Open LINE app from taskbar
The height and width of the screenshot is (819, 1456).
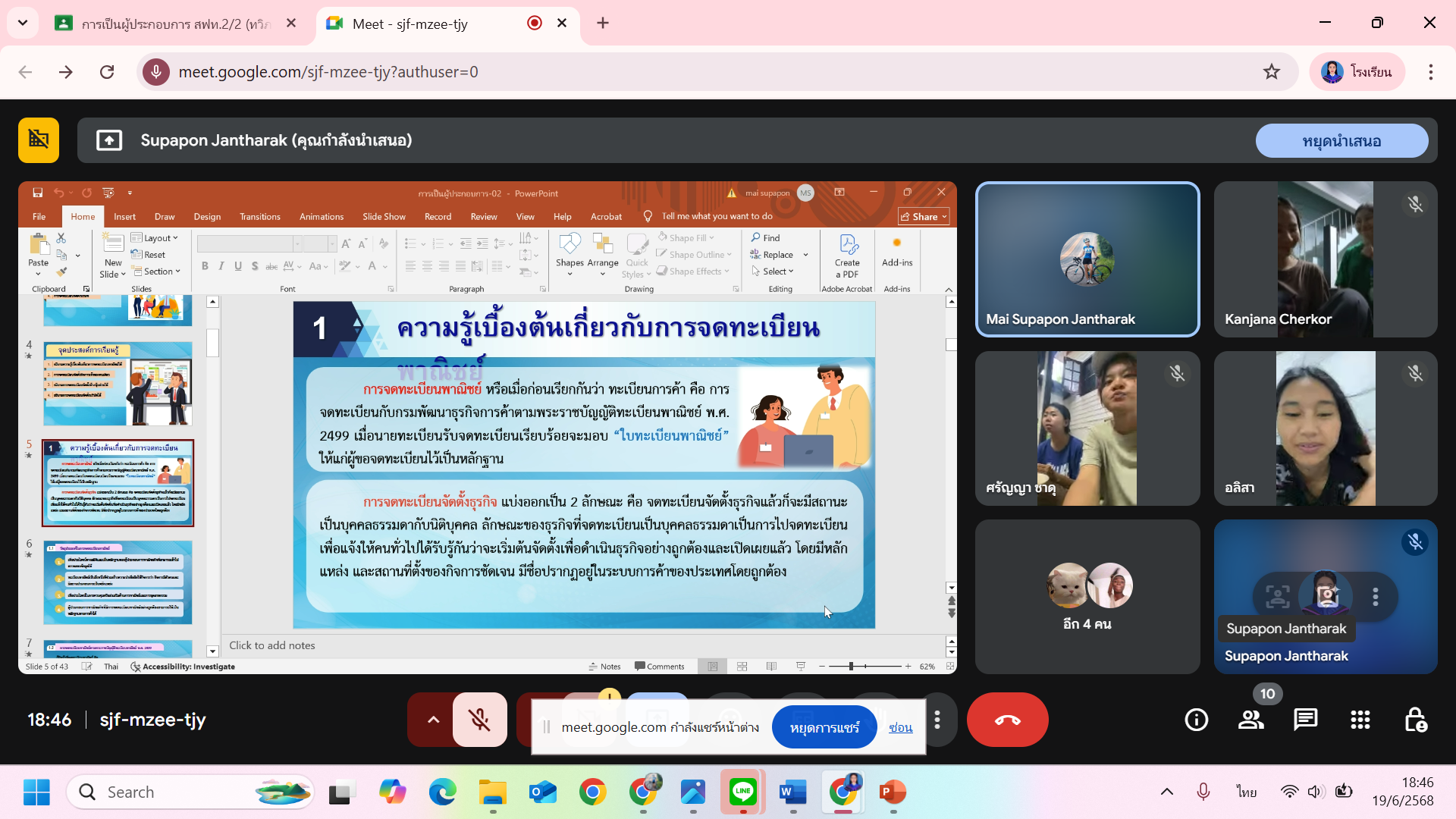[742, 792]
